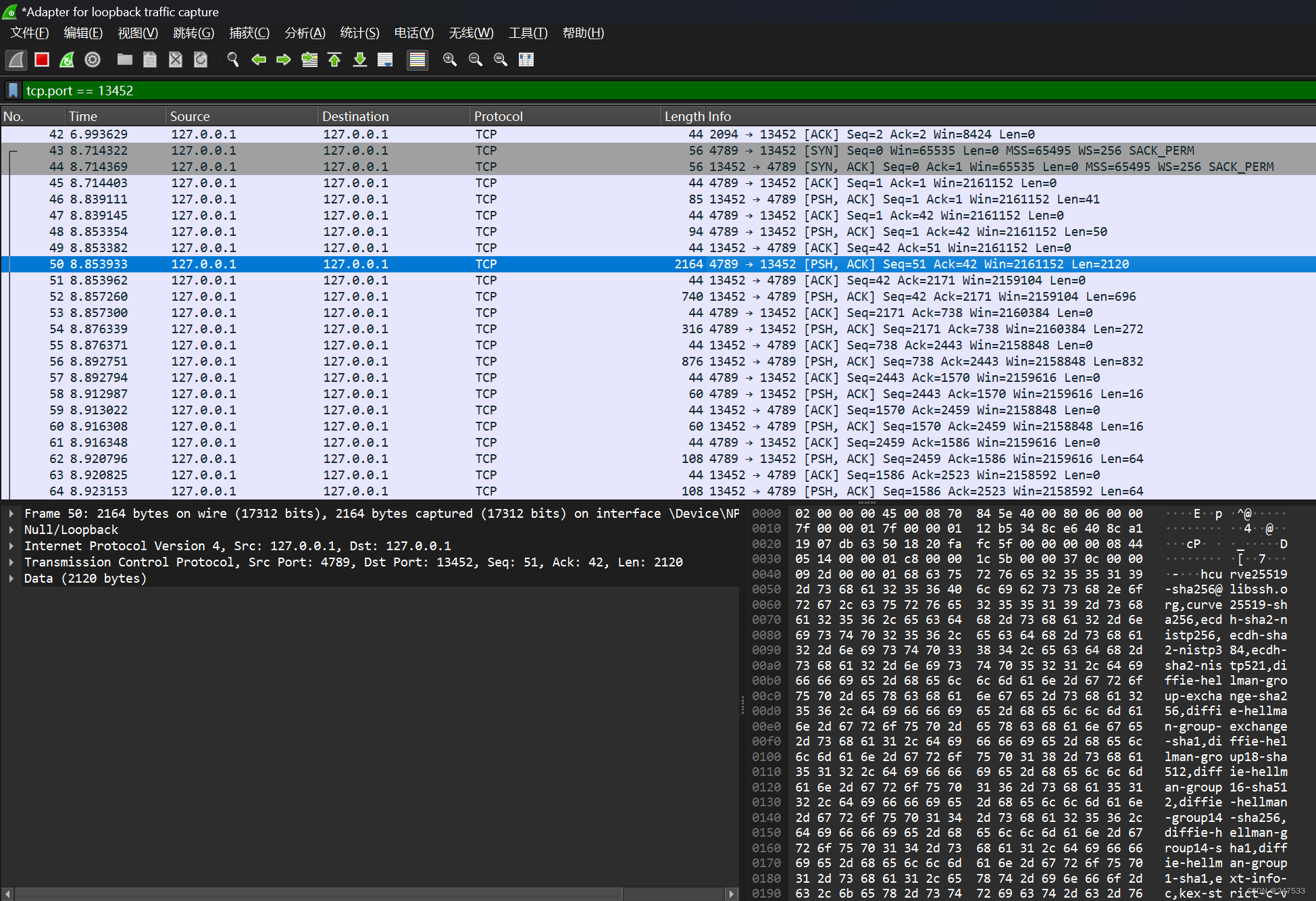Image resolution: width=1316 pixels, height=901 pixels.
Task: Click the Resize columns icon
Action: click(526, 59)
